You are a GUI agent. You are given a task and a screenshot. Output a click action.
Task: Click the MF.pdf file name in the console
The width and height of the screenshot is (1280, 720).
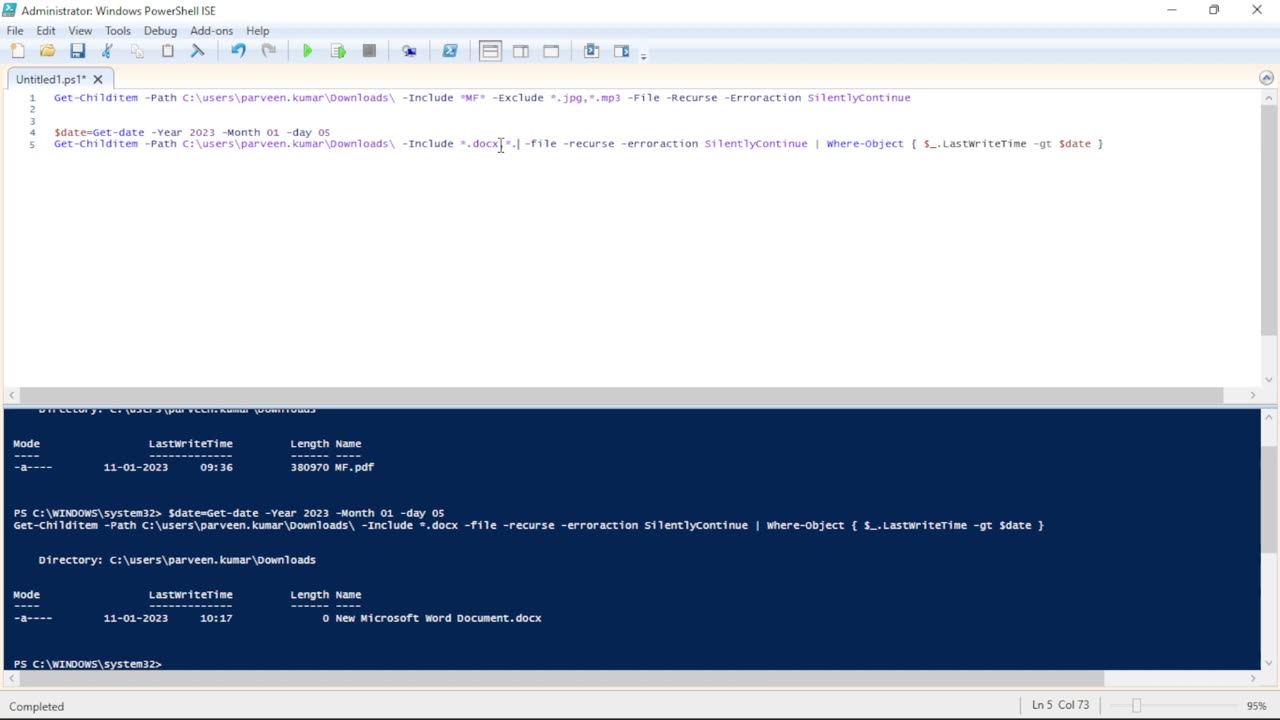tap(355, 467)
